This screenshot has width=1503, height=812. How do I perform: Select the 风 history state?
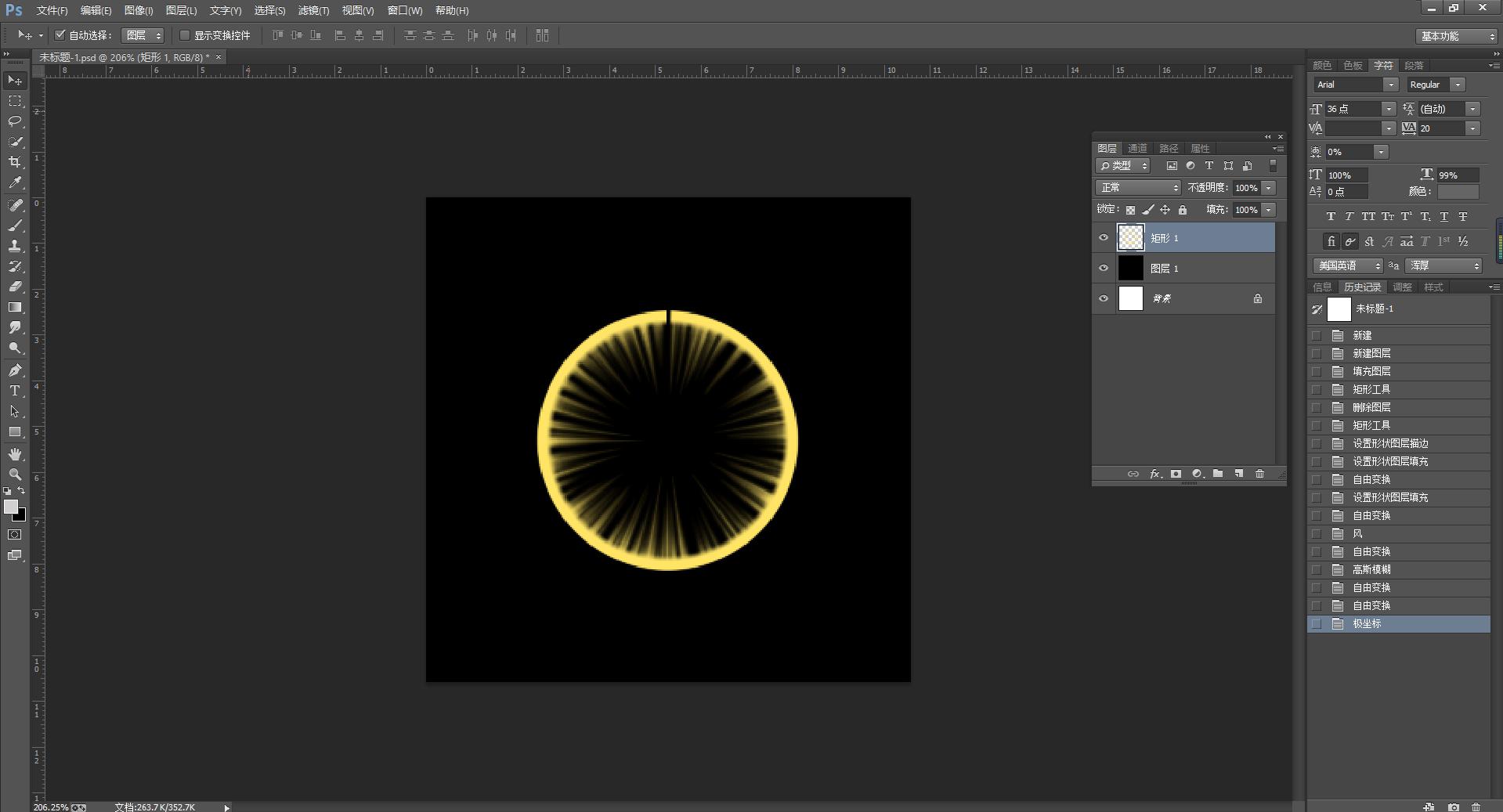coord(1399,534)
